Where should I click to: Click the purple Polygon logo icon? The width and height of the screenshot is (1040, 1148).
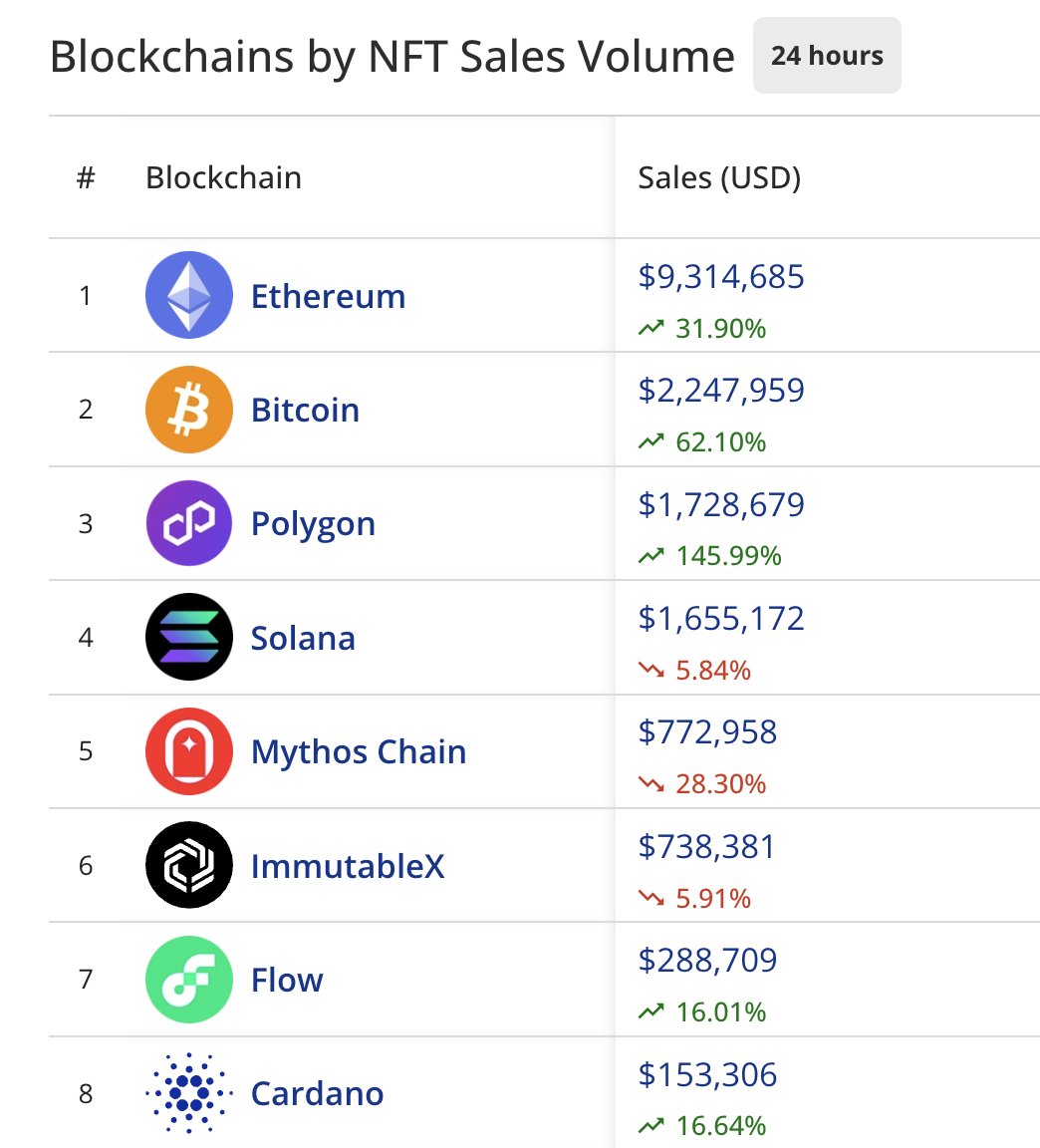pyautogui.click(x=189, y=523)
